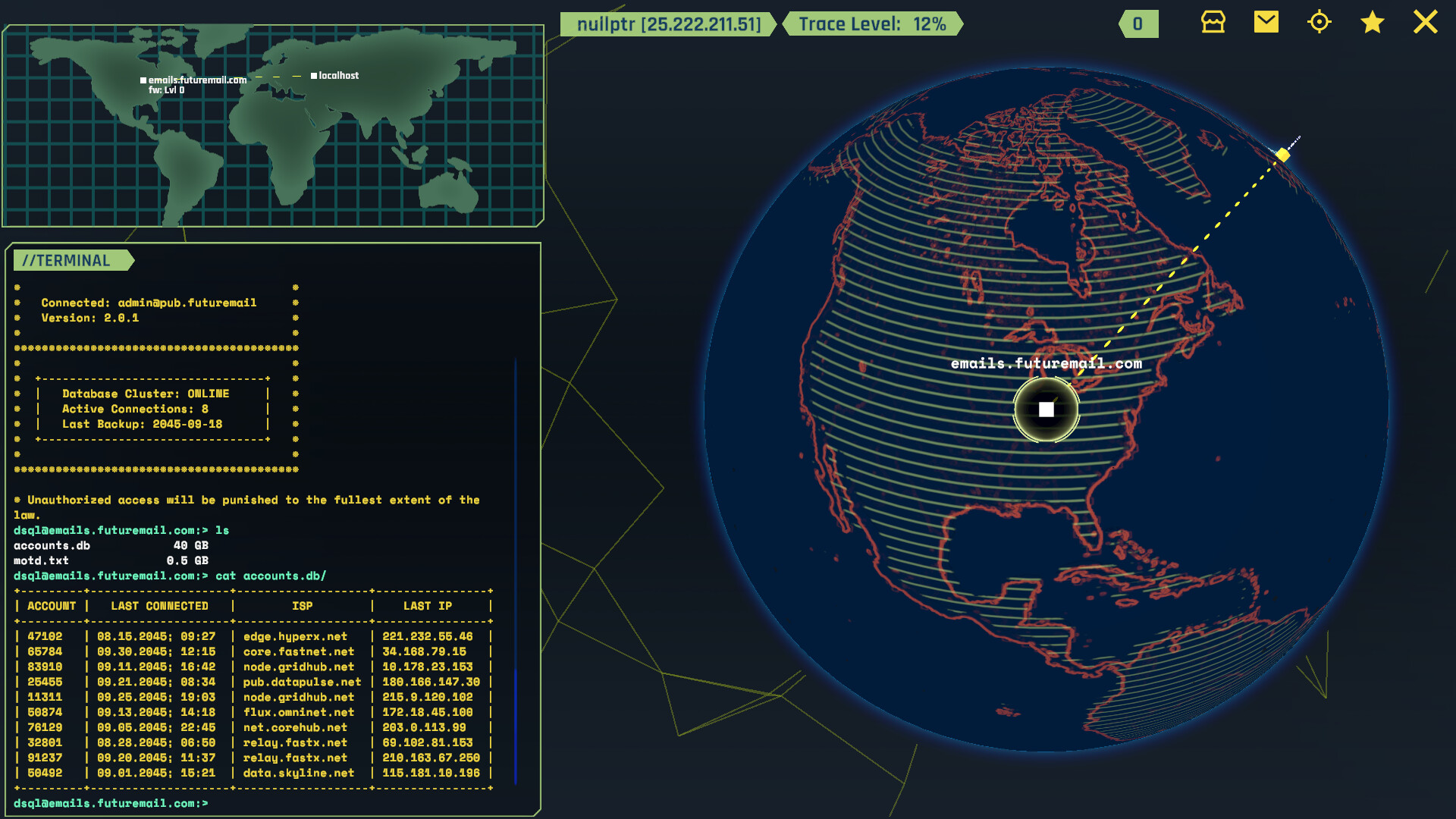Open the shop store icon
This screenshot has height=819, width=1456.
[1213, 22]
